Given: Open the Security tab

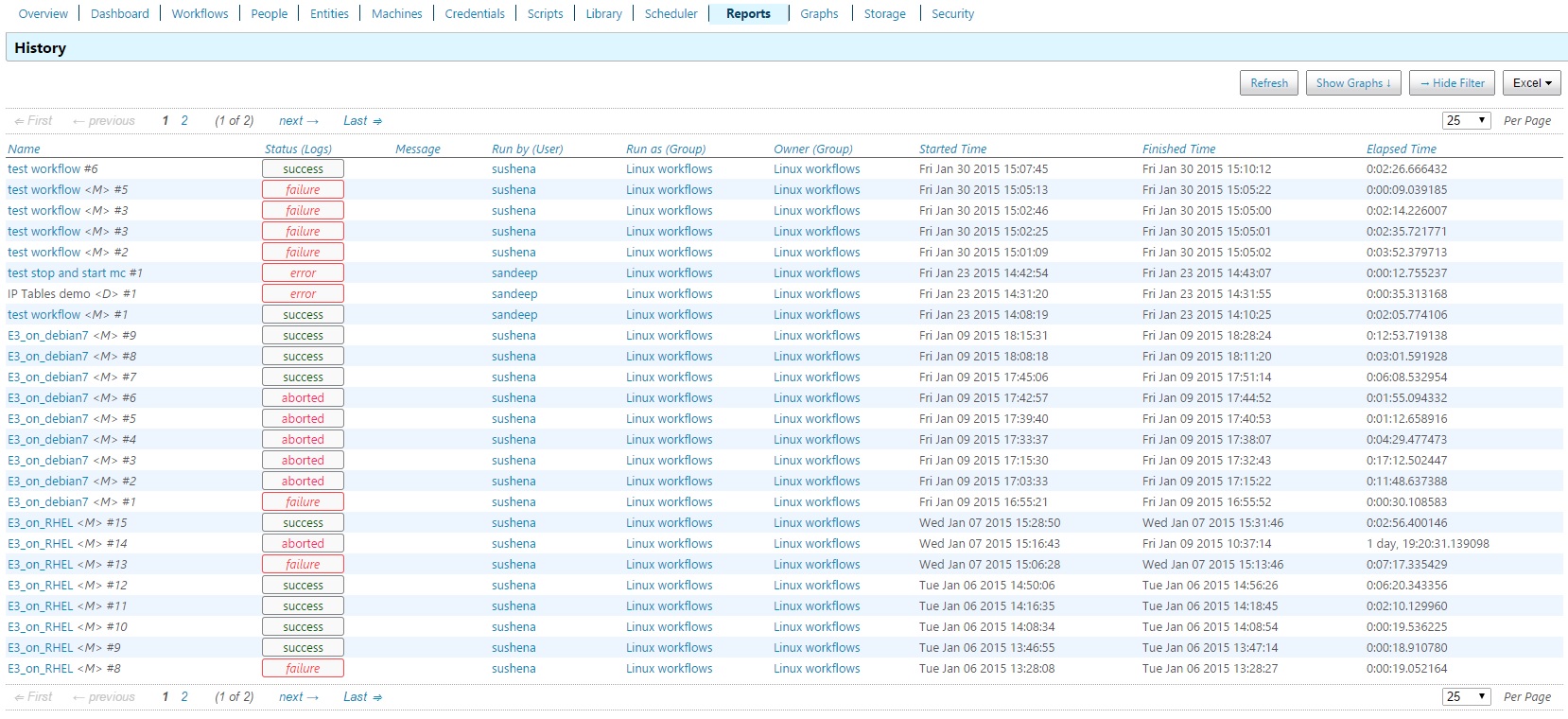Looking at the screenshot, I should tap(953, 13).
